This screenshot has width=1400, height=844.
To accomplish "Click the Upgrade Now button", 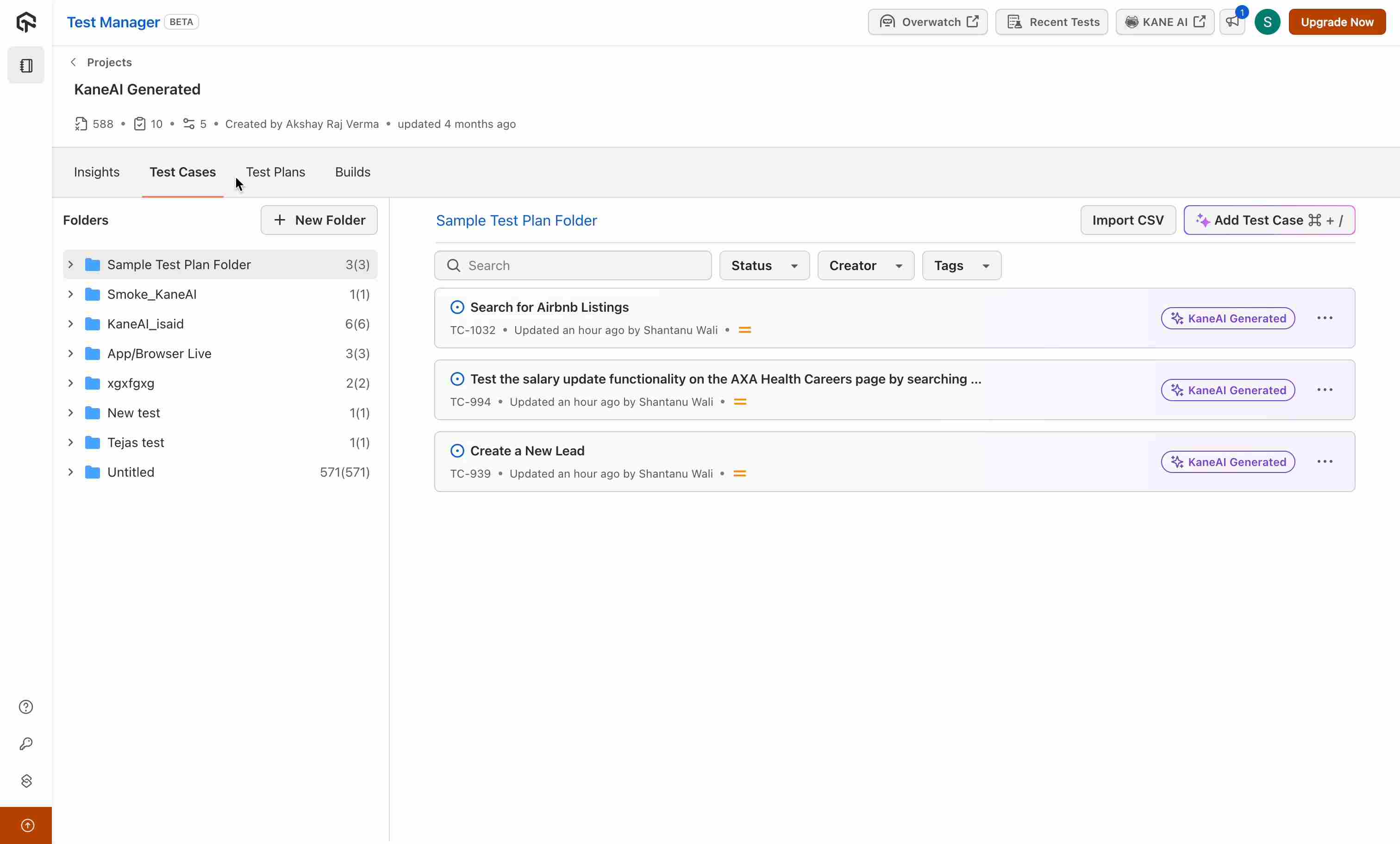I will (x=1337, y=22).
